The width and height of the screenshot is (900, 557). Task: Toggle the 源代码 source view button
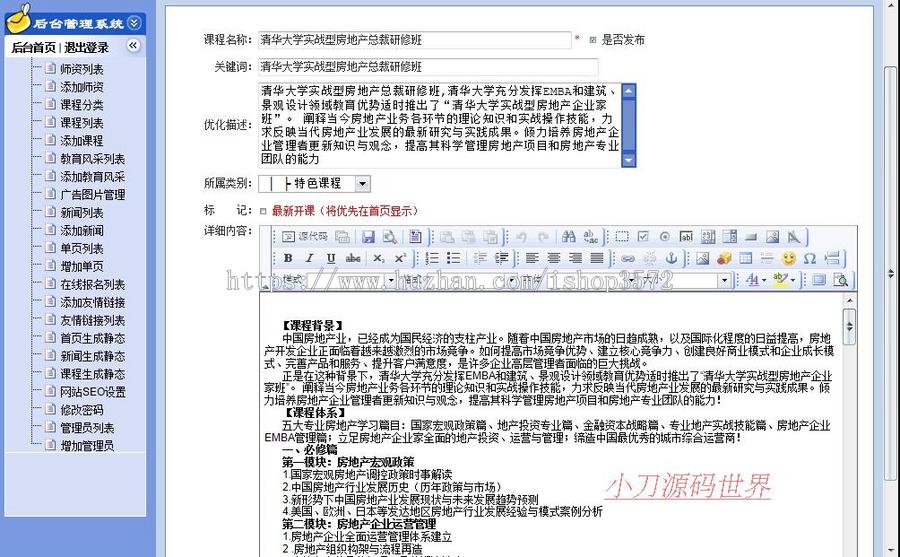point(304,237)
